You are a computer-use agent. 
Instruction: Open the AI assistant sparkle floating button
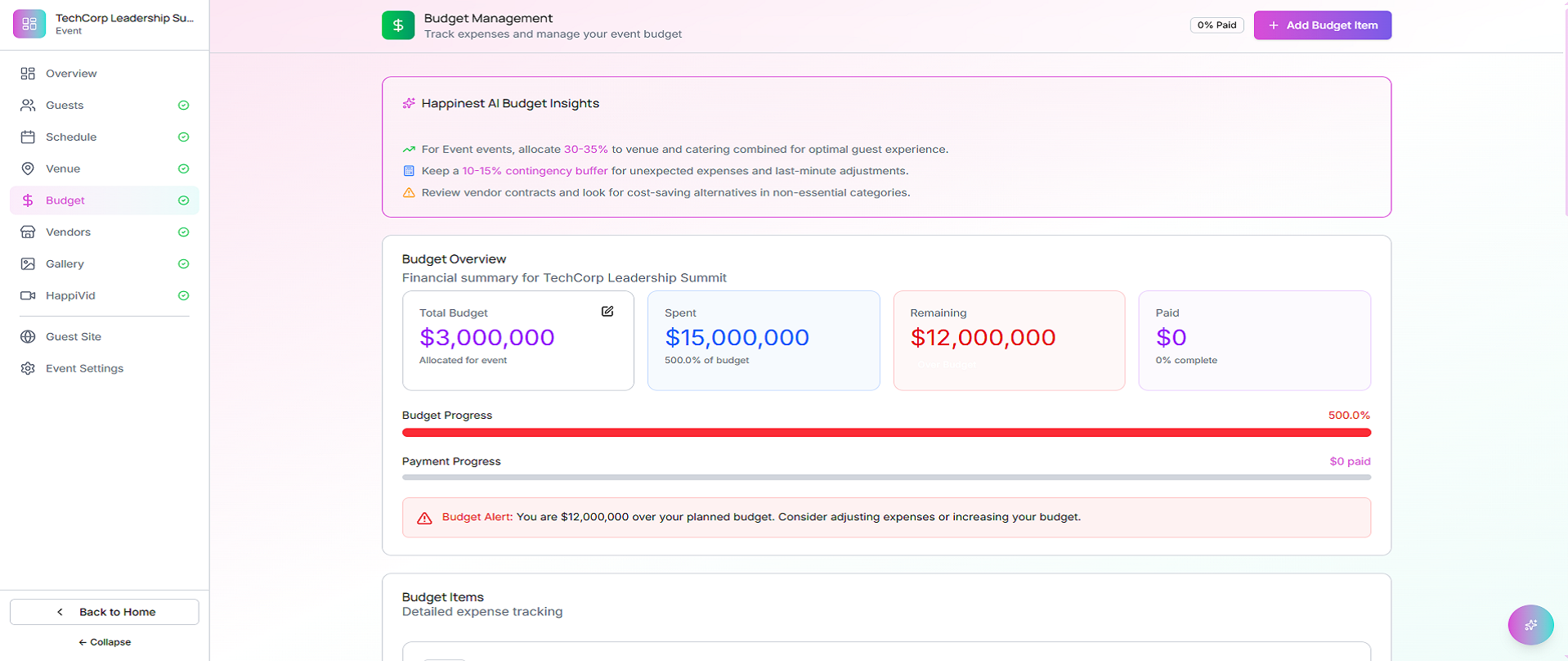pos(1530,625)
